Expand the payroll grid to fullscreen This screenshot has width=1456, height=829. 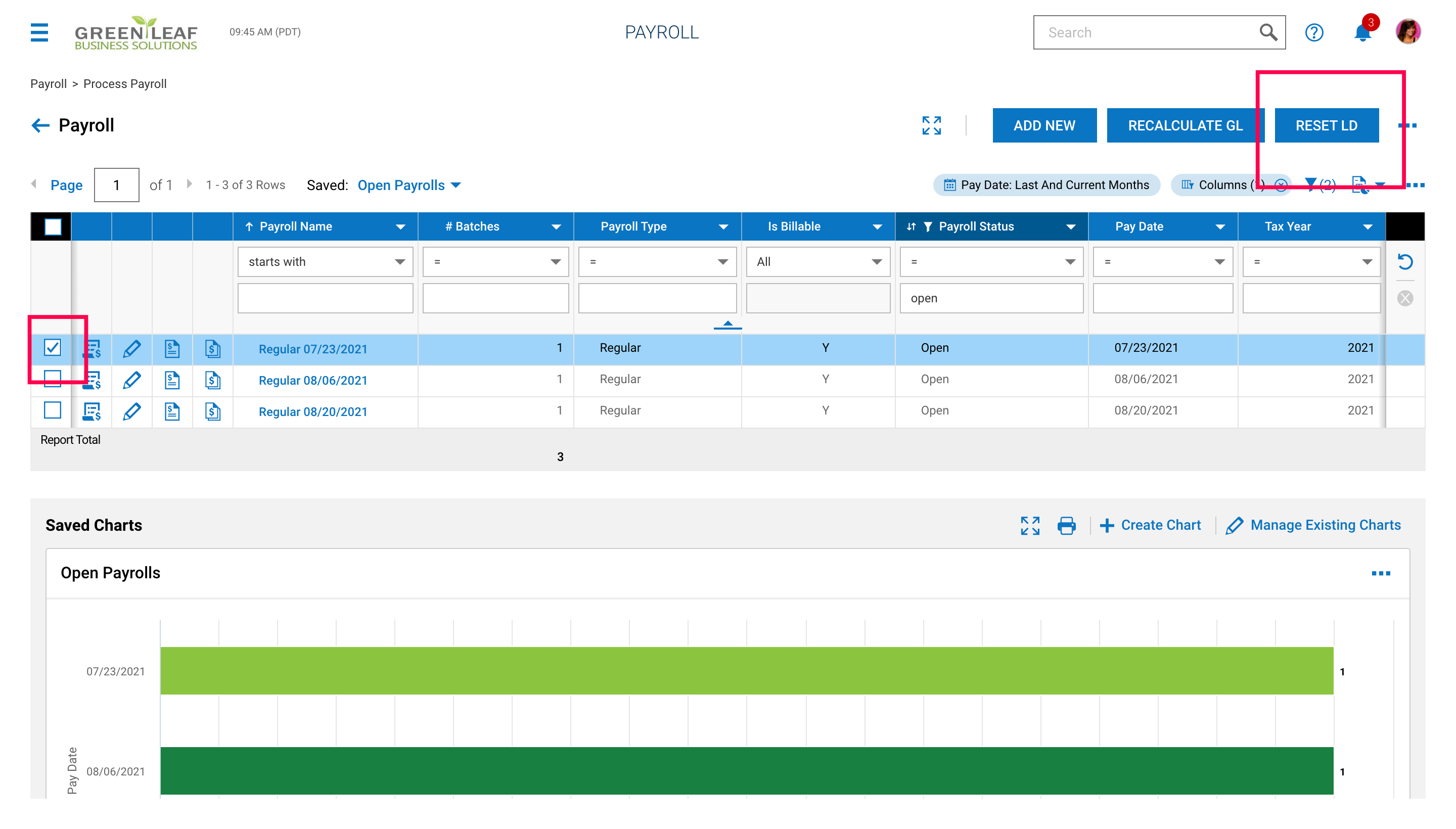(x=932, y=125)
